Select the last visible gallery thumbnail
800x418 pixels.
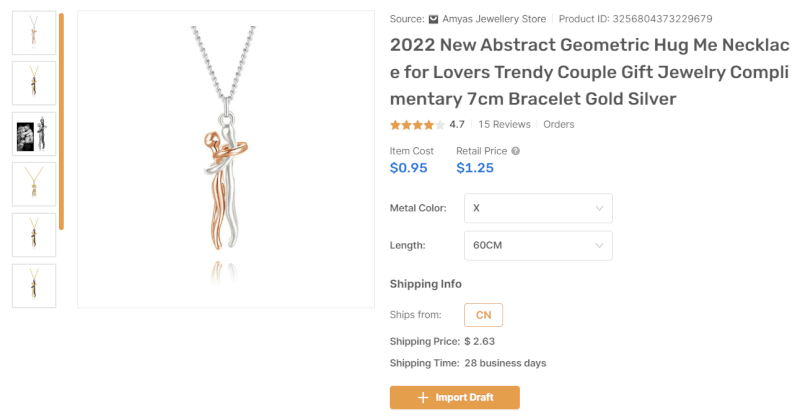(x=34, y=285)
